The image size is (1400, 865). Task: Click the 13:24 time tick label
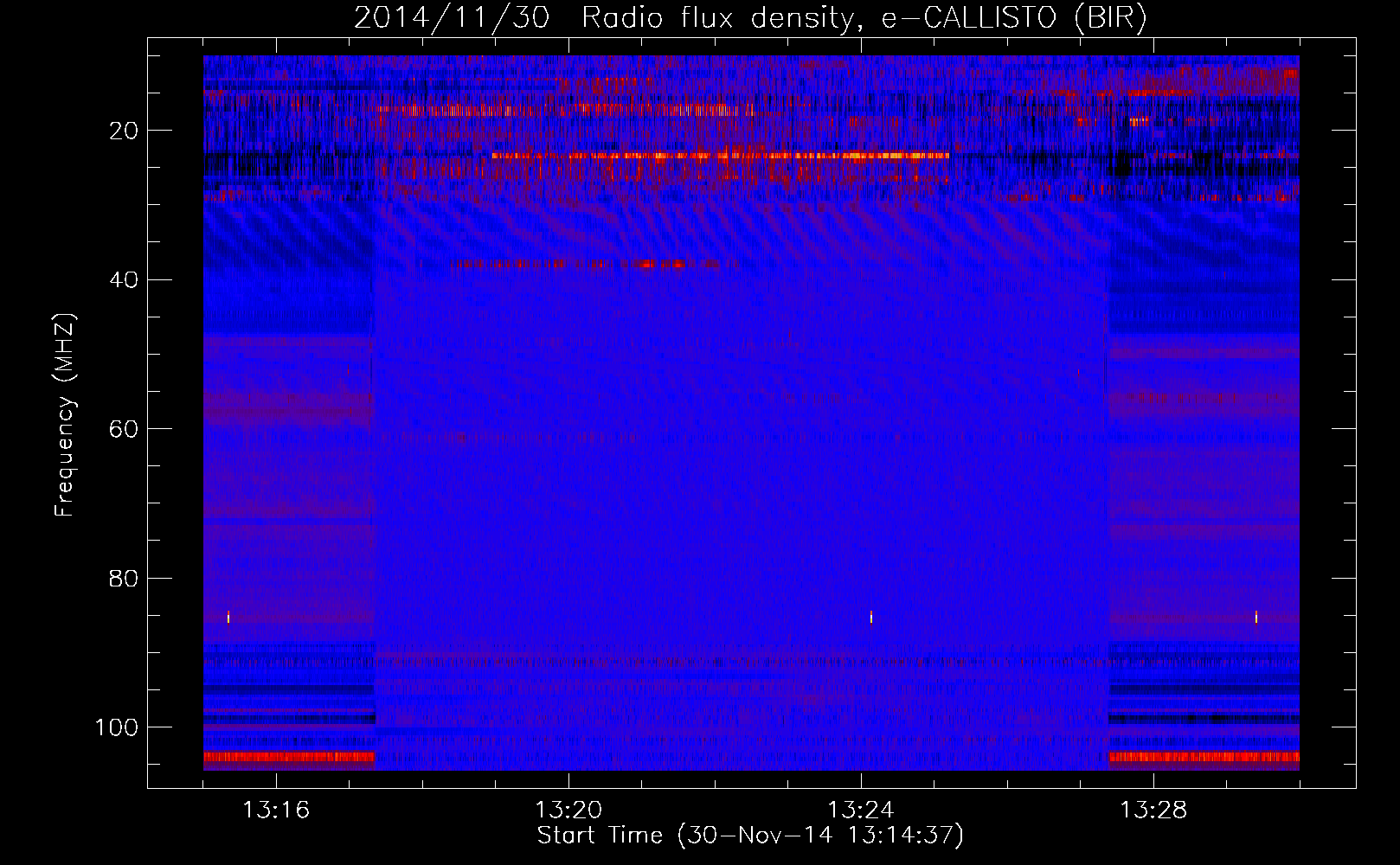861,811
